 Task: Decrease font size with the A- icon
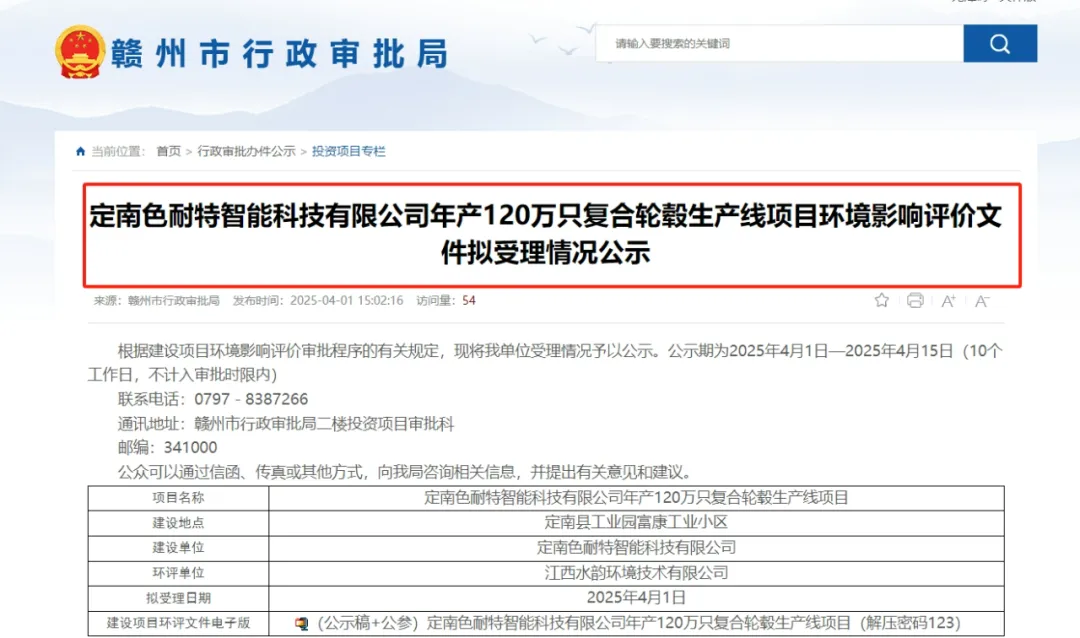point(982,301)
